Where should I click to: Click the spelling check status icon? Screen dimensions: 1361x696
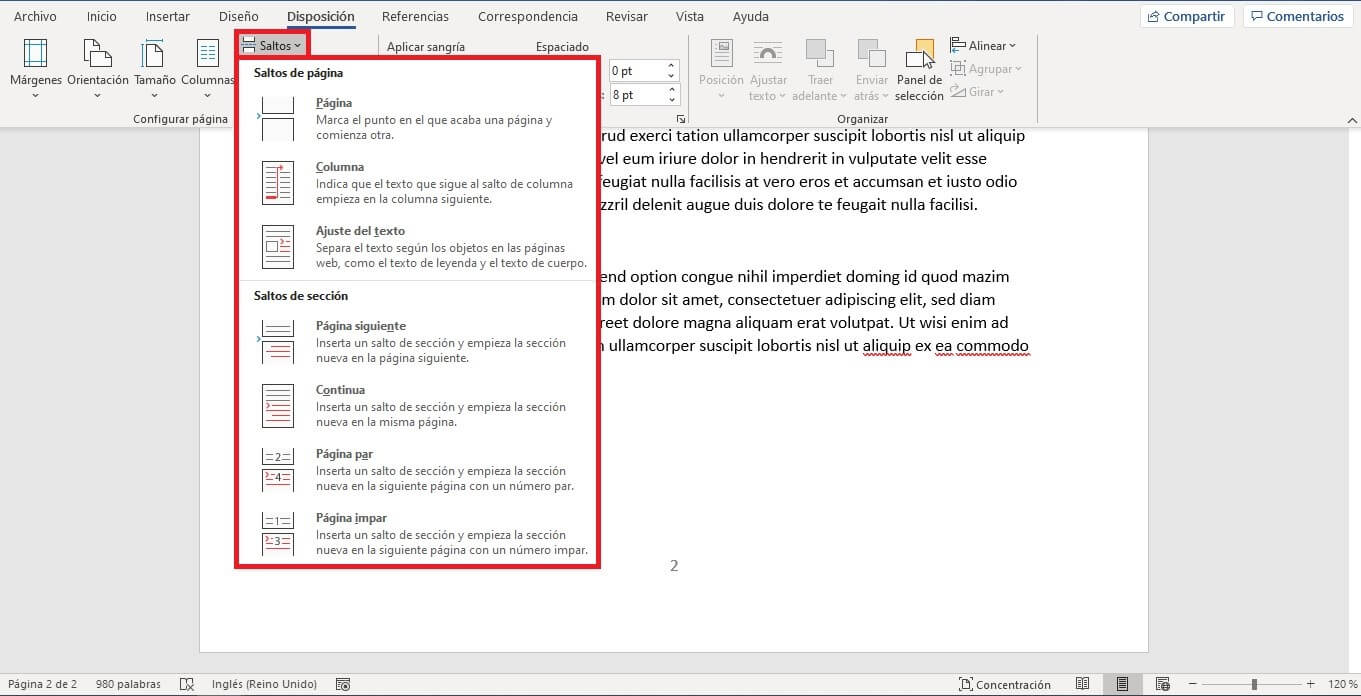coord(186,684)
